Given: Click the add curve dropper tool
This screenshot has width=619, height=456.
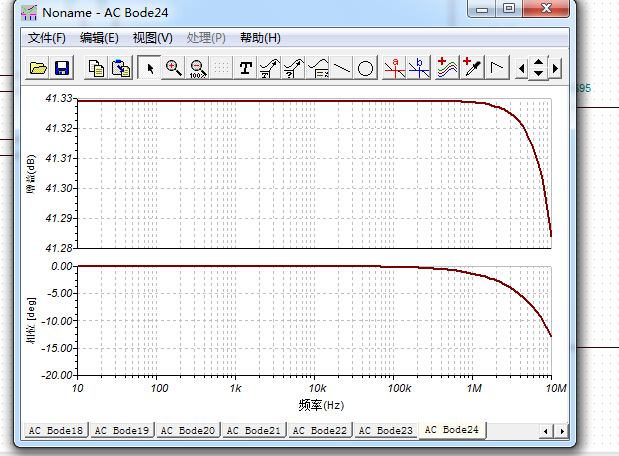Looking at the screenshot, I should [472, 68].
